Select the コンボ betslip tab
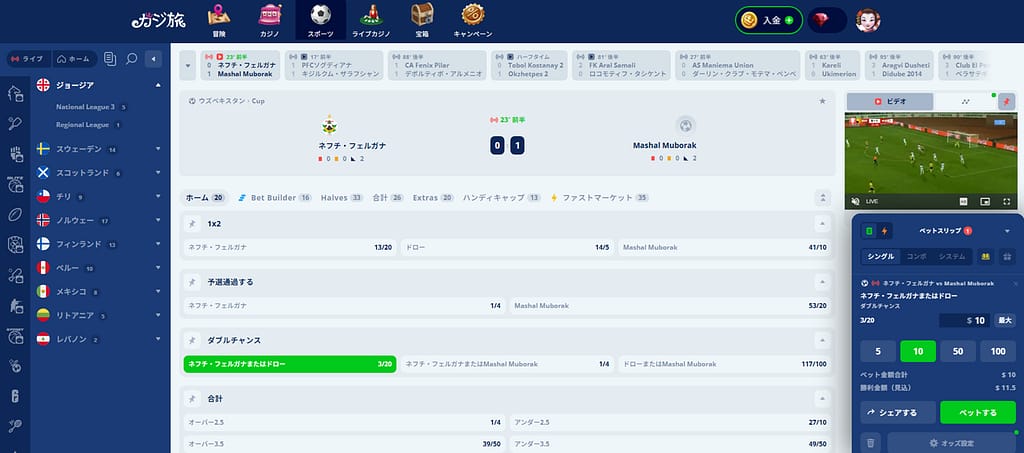 pyautogui.click(x=916, y=257)
